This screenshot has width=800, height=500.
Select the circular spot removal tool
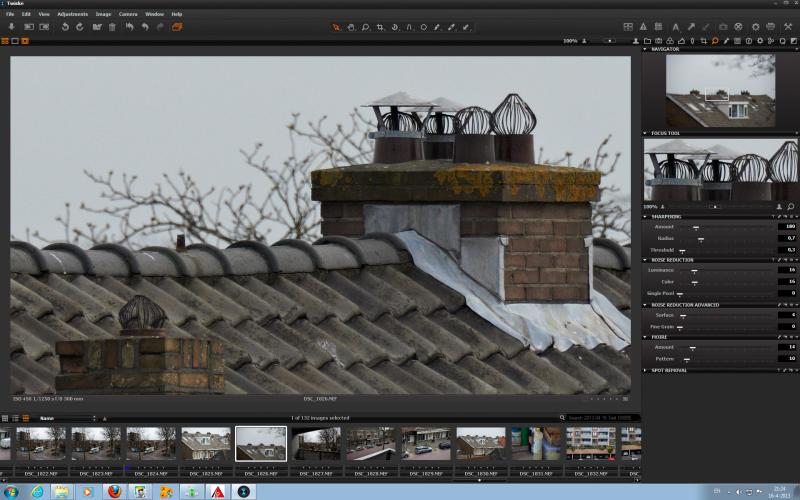(423, 28)
